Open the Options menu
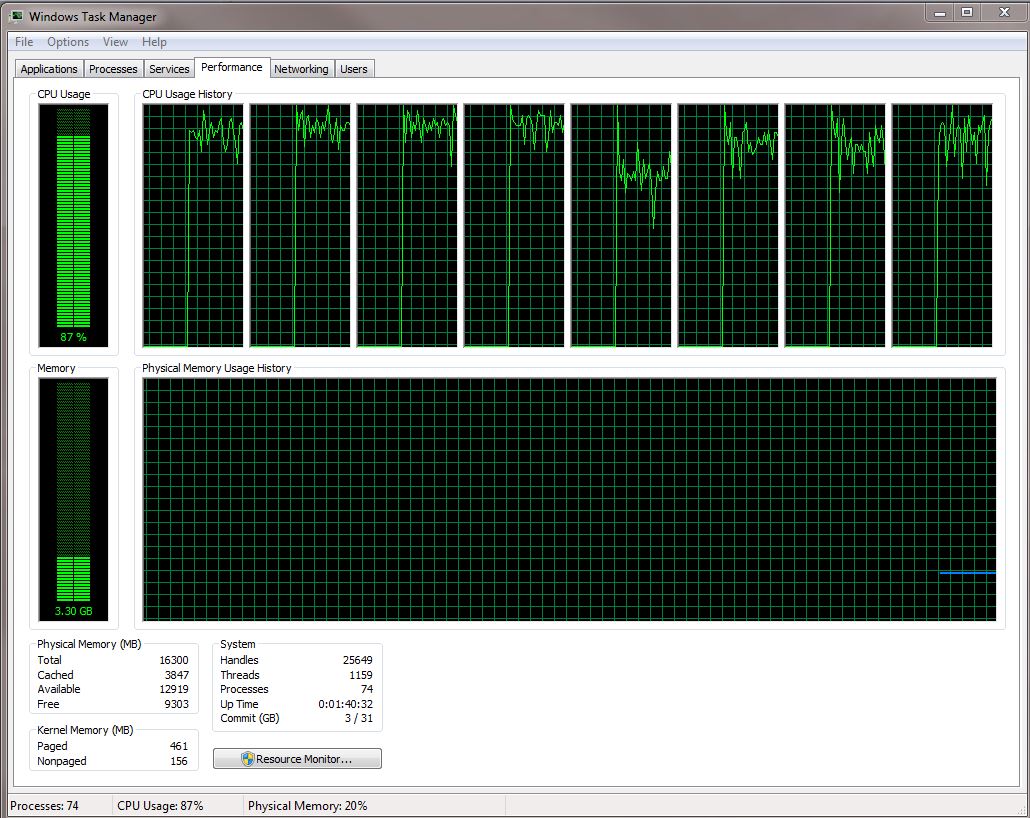 click(68, 42)
